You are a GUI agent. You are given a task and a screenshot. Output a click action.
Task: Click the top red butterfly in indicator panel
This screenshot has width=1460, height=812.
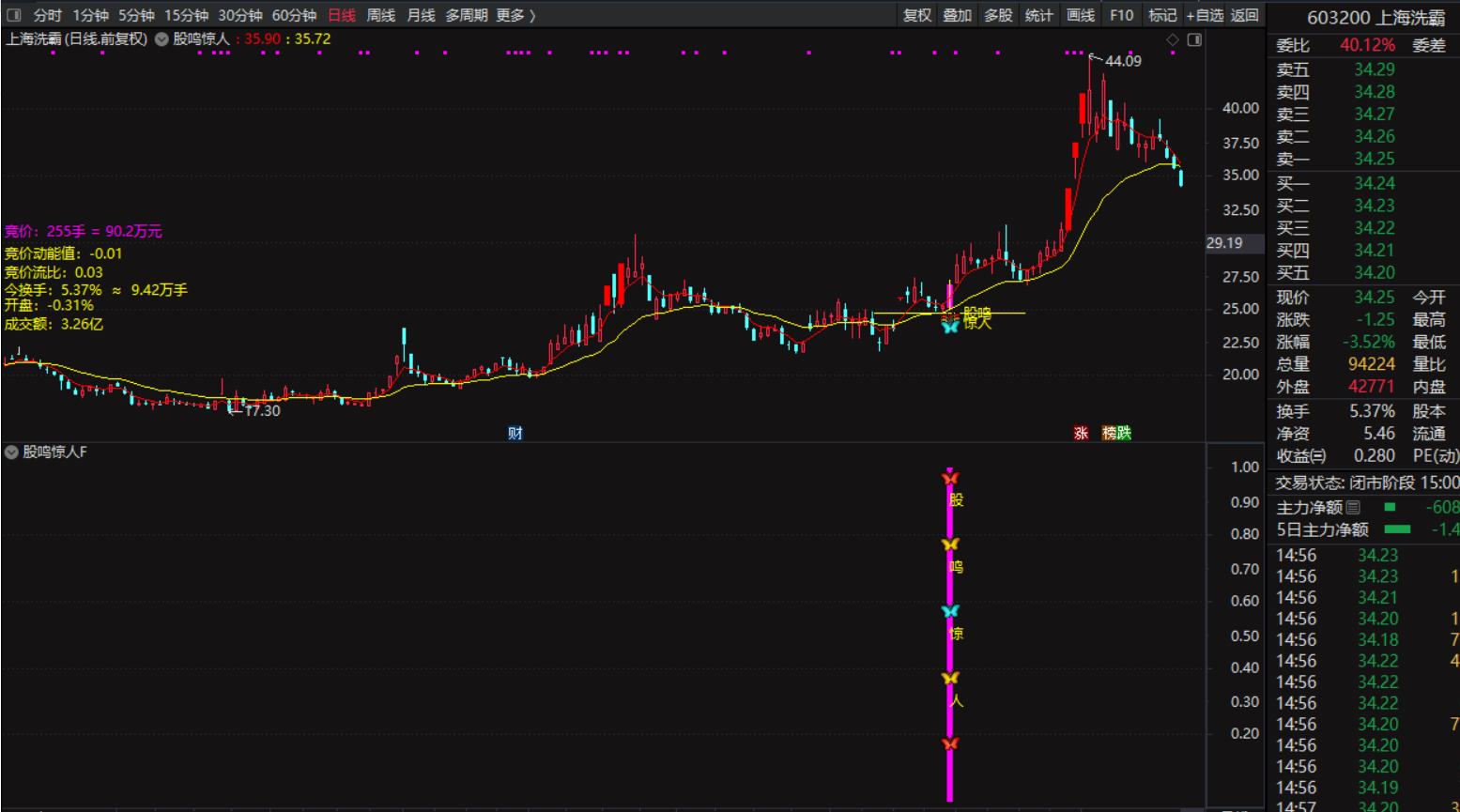[949, 479]
